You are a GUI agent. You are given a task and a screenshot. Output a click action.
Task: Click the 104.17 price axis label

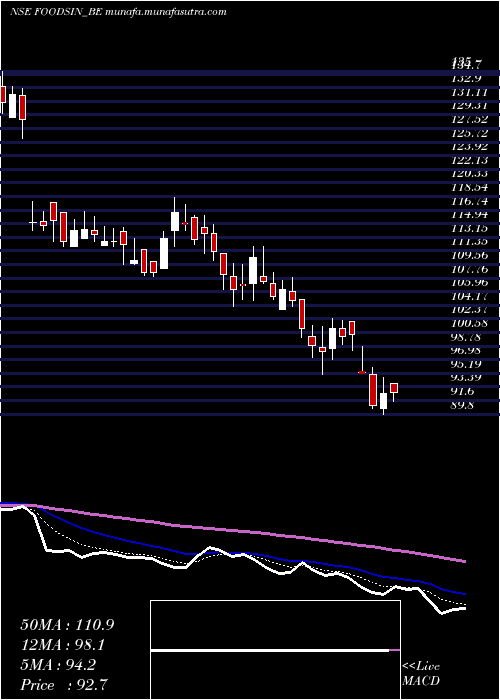pyautogui.click(x=470, y=296)
